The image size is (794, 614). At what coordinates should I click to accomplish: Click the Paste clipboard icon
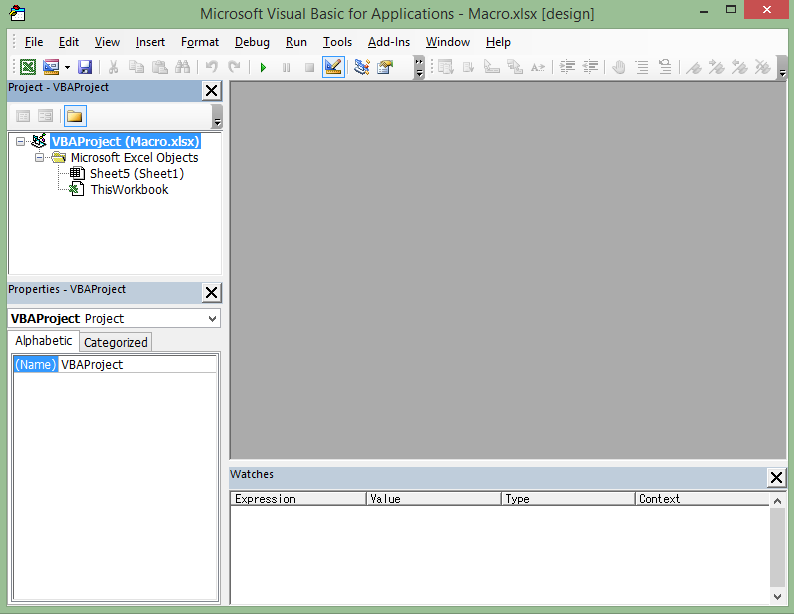(x=160, y=67)
